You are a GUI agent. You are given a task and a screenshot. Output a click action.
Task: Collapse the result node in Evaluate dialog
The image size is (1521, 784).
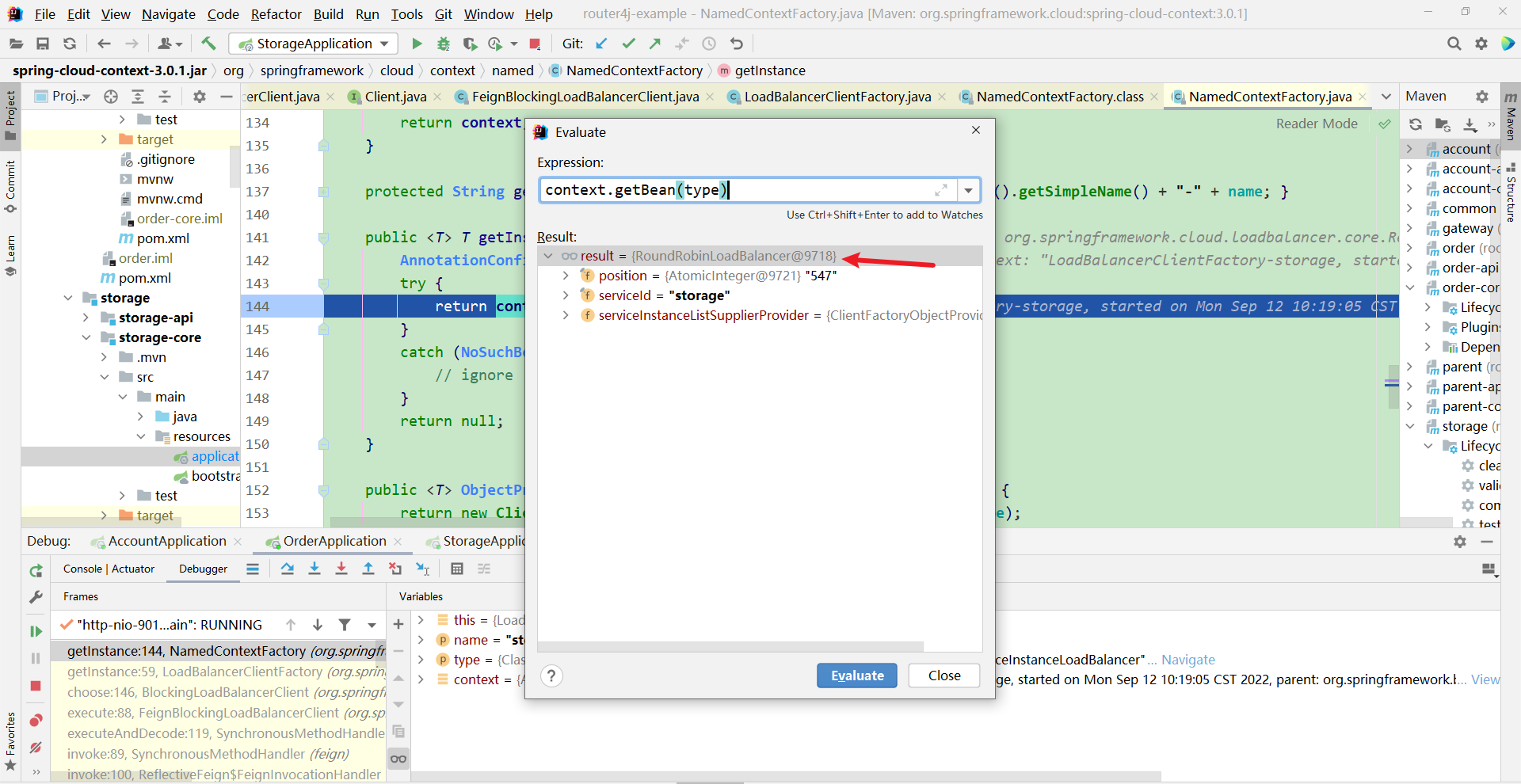(x=549, y=255)
